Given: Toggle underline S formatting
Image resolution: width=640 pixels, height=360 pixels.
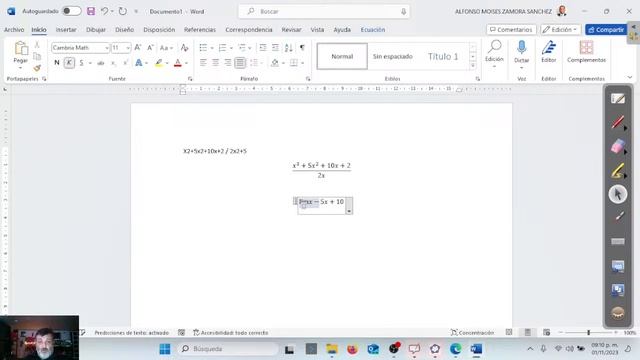Looking at the screenshot, I should 82,63.
